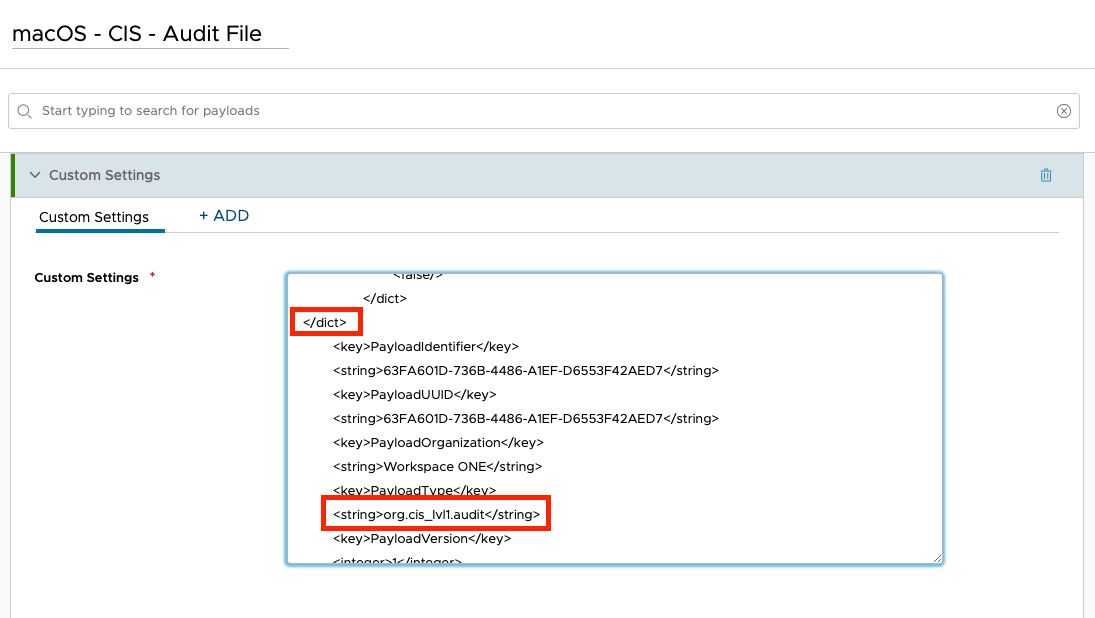Click the trash icon to delete Custom Settings payload

(x=1046, y=175)
